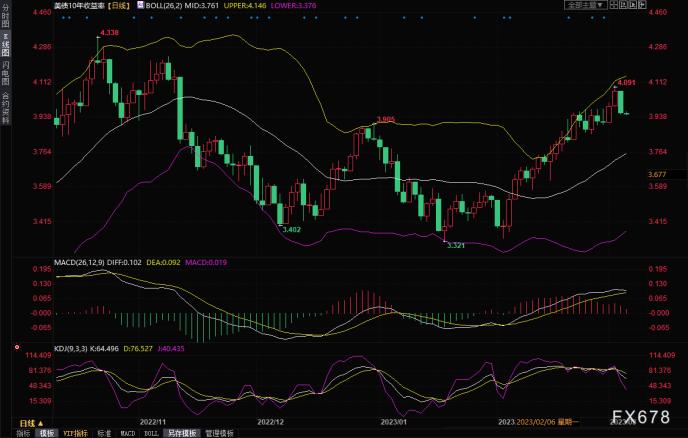Screen dimensions: 688x438
Task: Click the purple BOLL indicator settings icon
Action: tap(140, 5)
